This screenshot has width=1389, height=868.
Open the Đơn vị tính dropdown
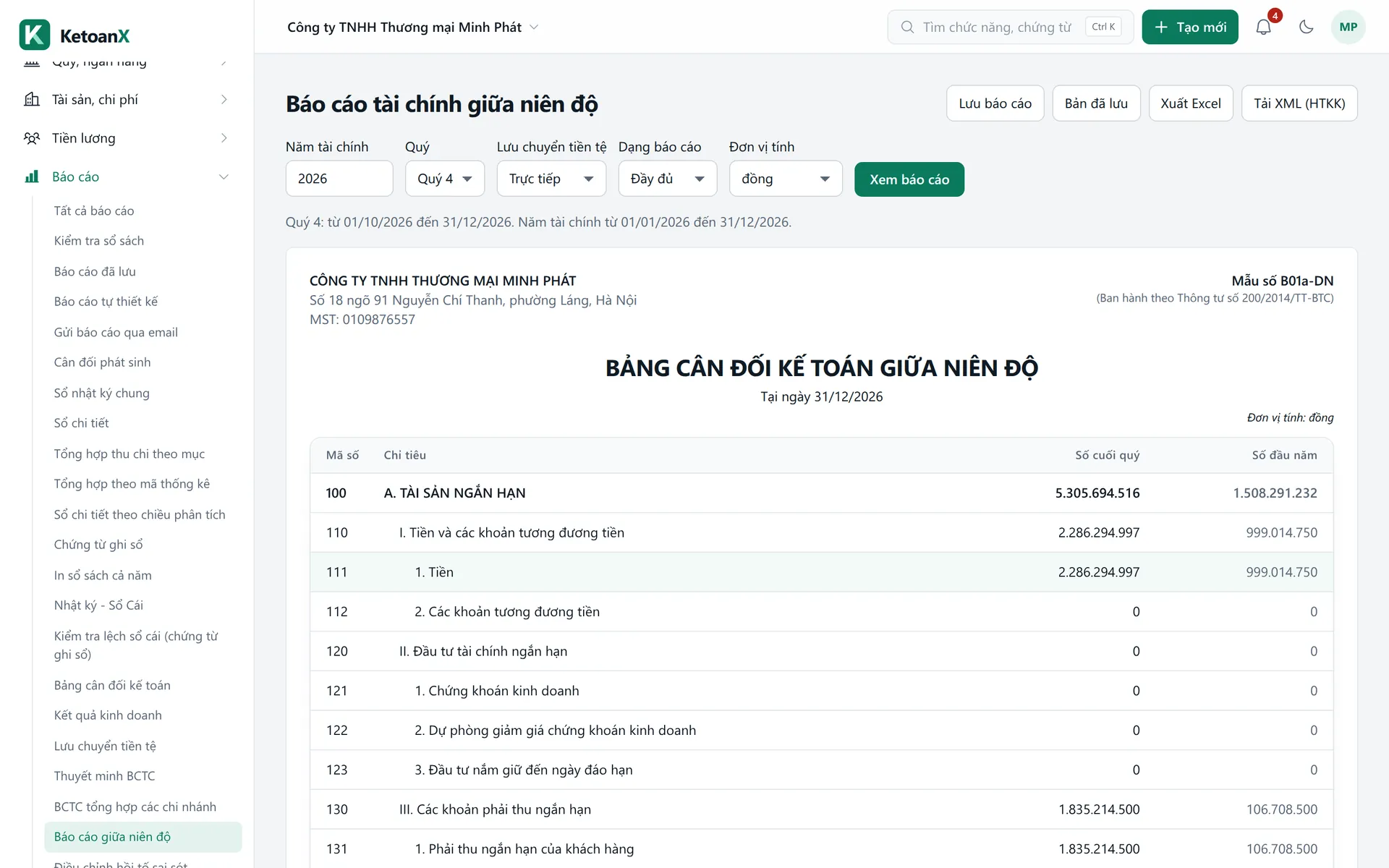tap(786, 179)
